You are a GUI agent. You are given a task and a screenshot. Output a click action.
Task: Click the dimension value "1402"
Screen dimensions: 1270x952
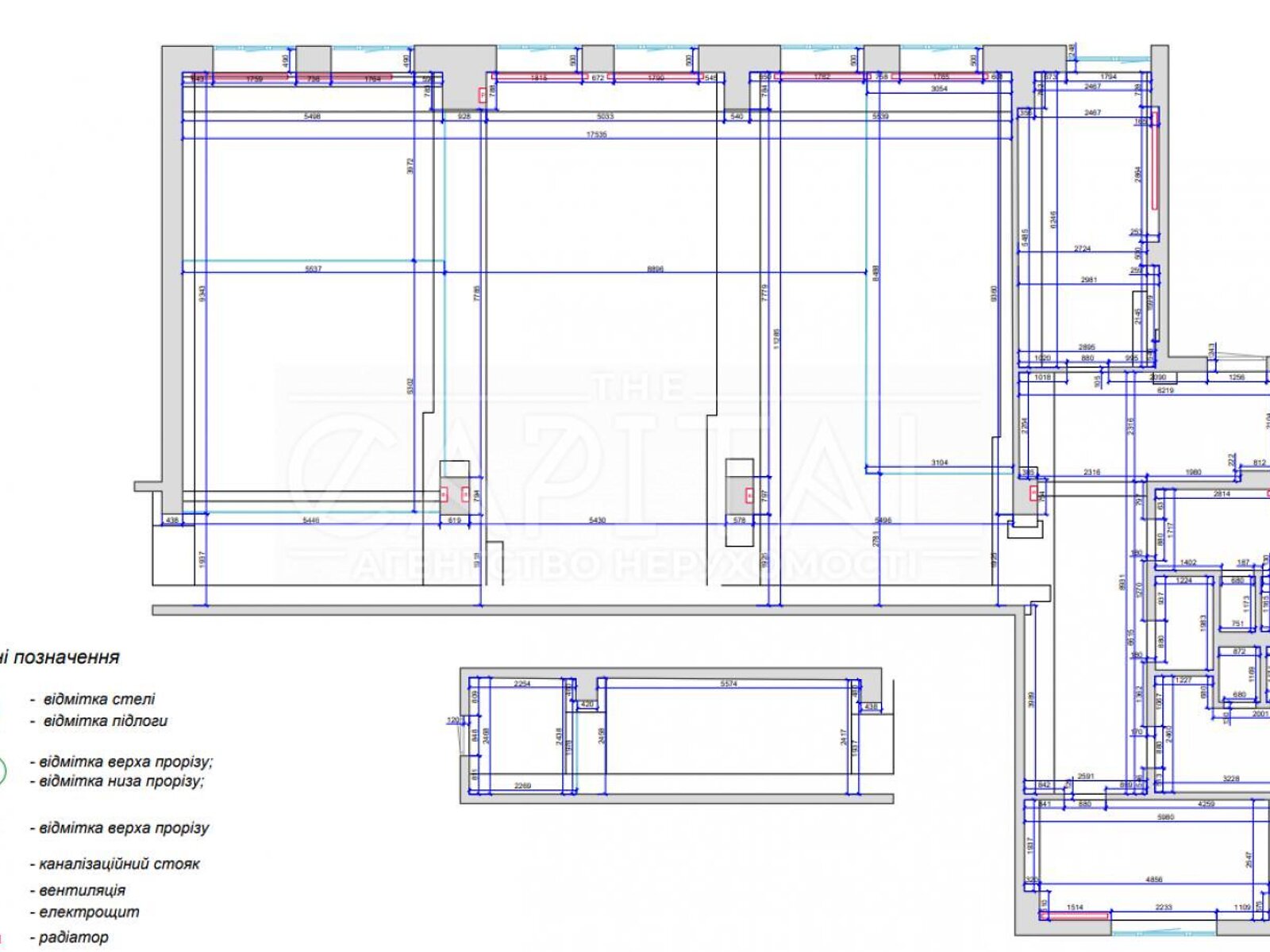tap(1188, 563)
